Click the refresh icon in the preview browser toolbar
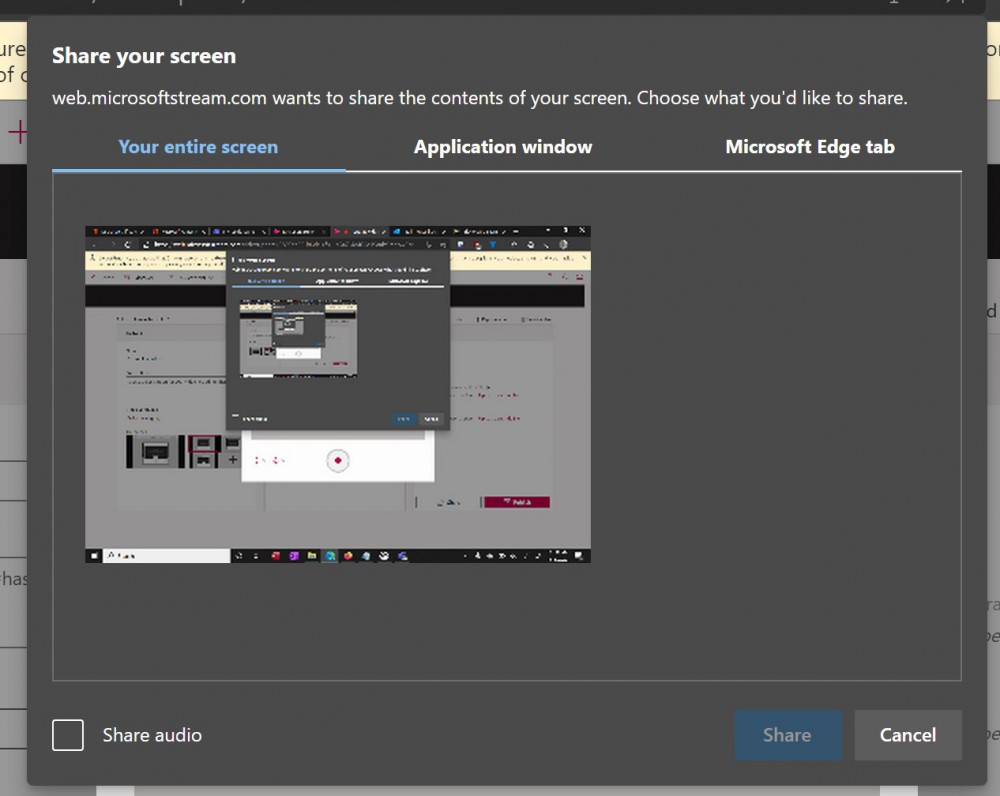Image resolution: width=1000 pixels, height=796 pixels. pyautogui.click(x=127, y=244)
